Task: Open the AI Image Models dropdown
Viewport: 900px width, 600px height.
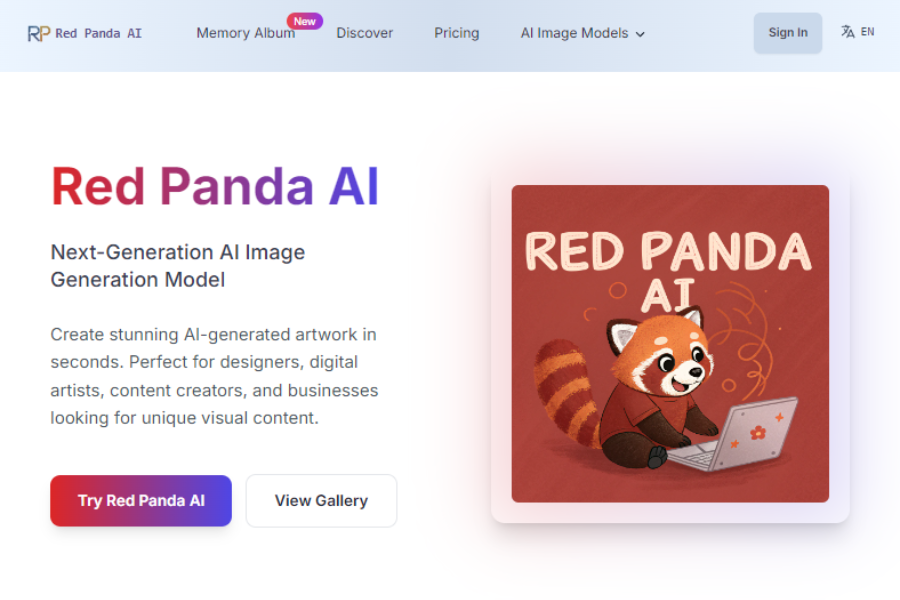Action: (x=575, y=33)
